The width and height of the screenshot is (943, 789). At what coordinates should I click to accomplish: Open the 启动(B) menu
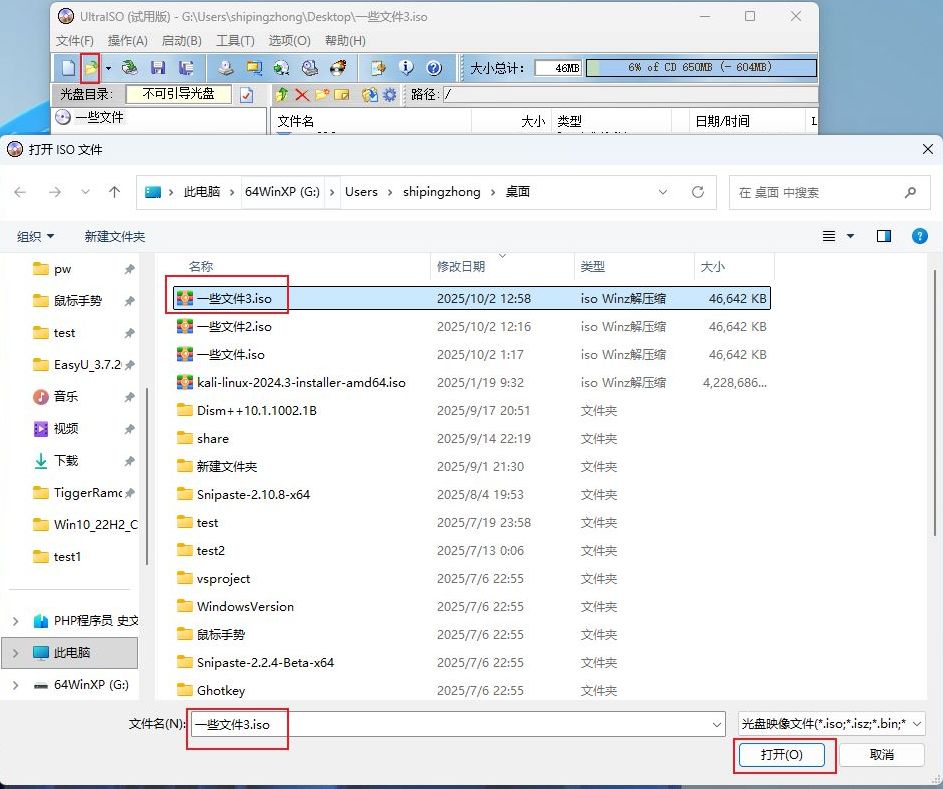(x=181, y=41)
